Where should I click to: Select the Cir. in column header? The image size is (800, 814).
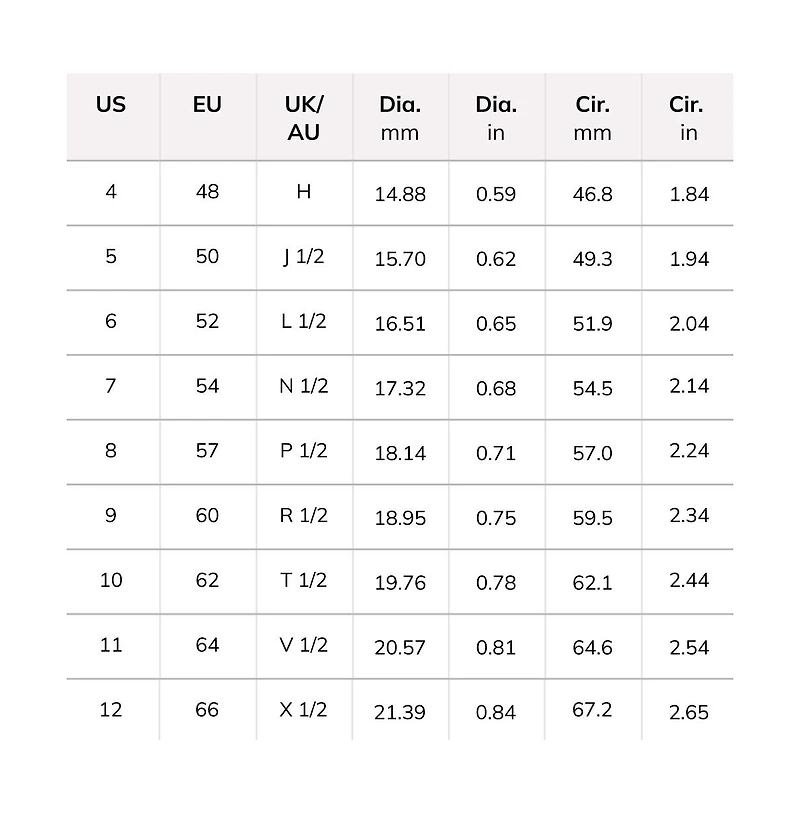pos(688,117)
